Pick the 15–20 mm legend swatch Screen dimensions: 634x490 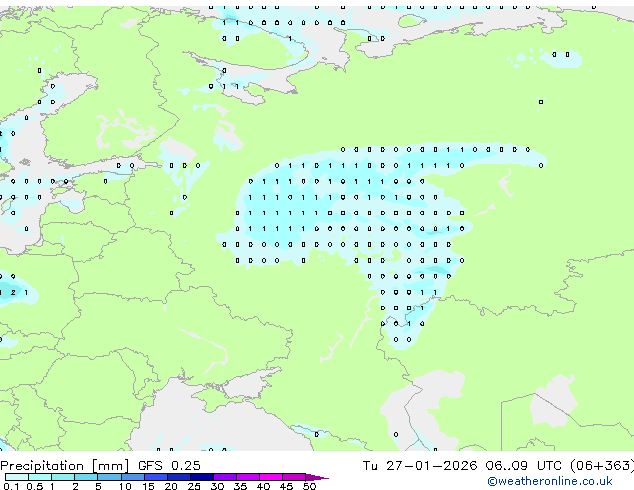click(156, 477)
